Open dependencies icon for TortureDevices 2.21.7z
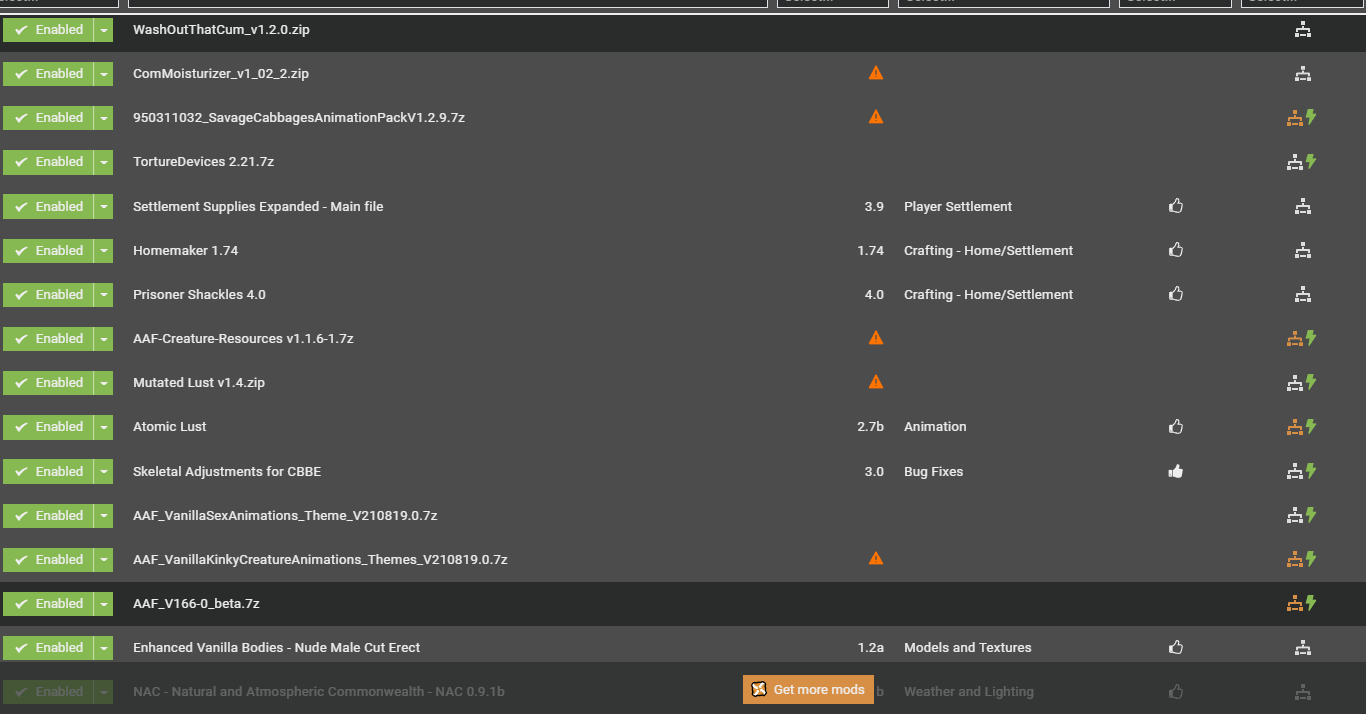This screenshot has height=714, width=1366. [x=1294, y=162]
